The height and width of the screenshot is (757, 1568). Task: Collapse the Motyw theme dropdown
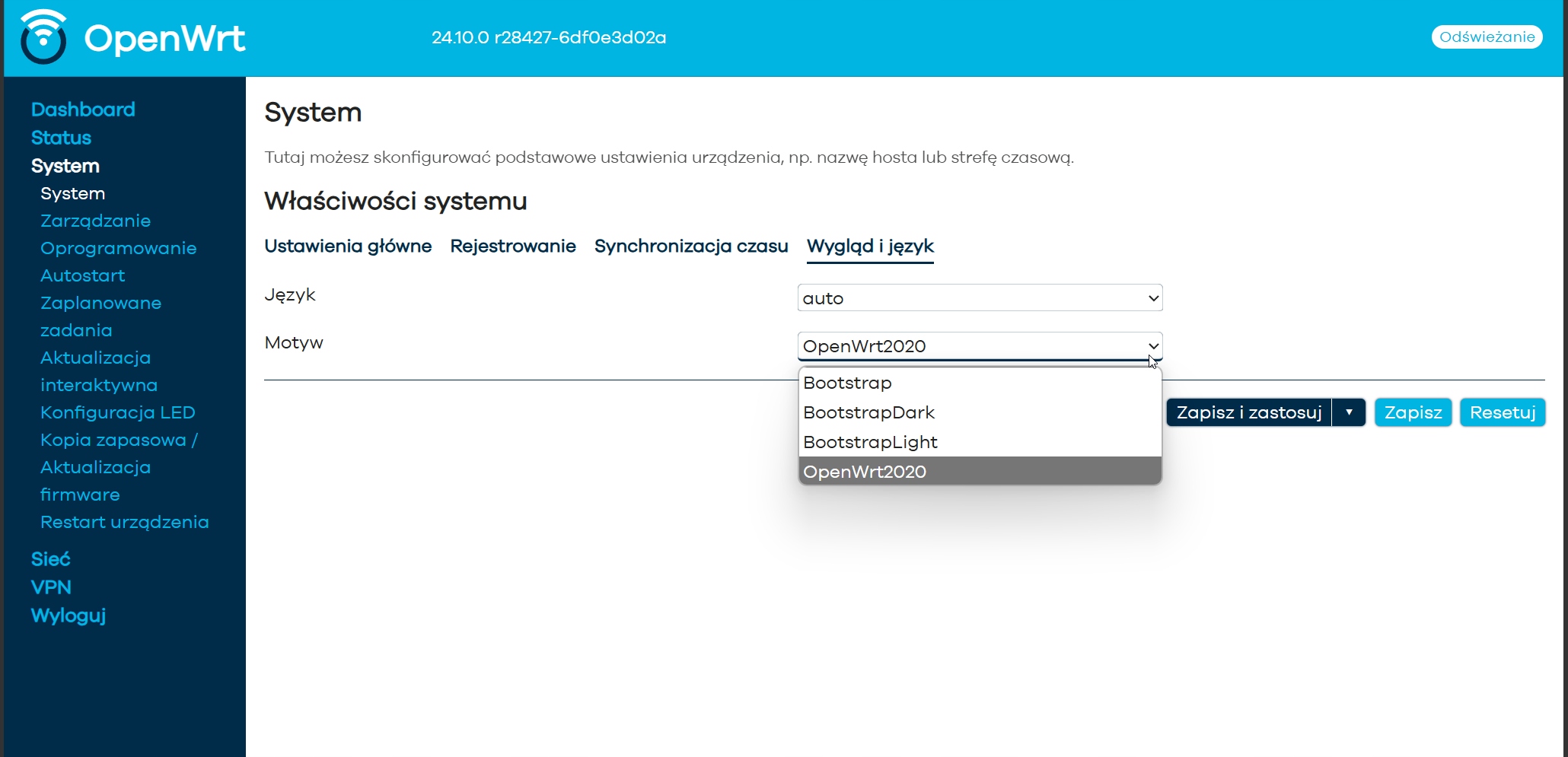pyautogui.click(x=979, y=346)
